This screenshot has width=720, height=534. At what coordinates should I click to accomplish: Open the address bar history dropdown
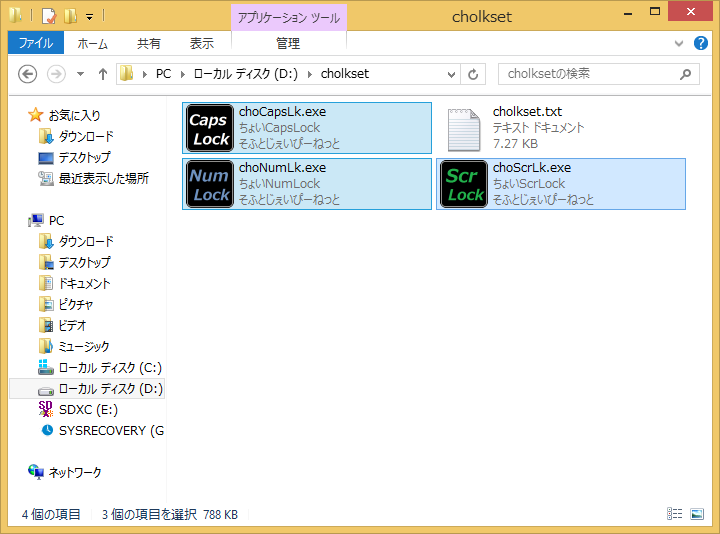452,74
